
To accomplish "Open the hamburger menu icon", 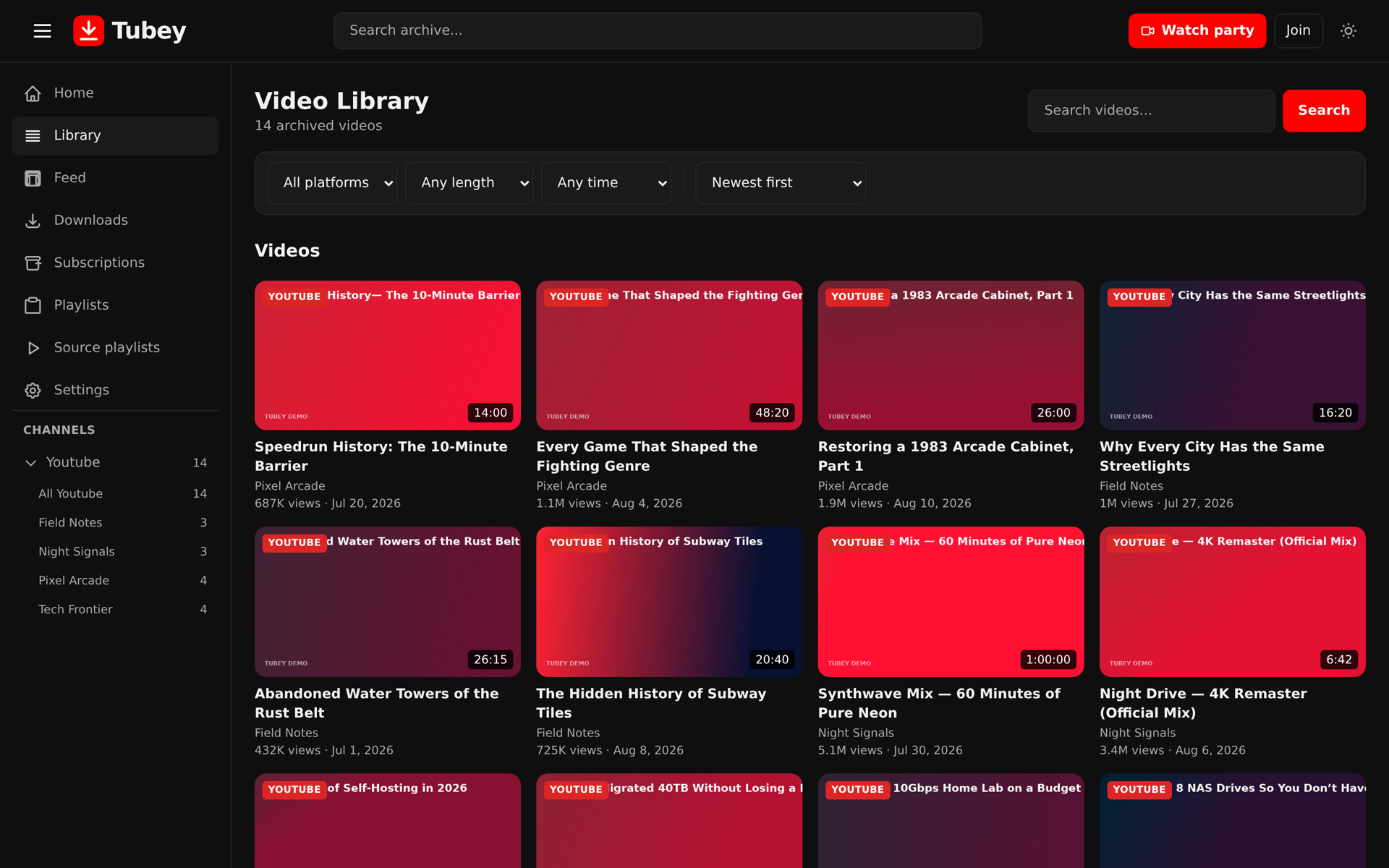I will pos(43,30).
